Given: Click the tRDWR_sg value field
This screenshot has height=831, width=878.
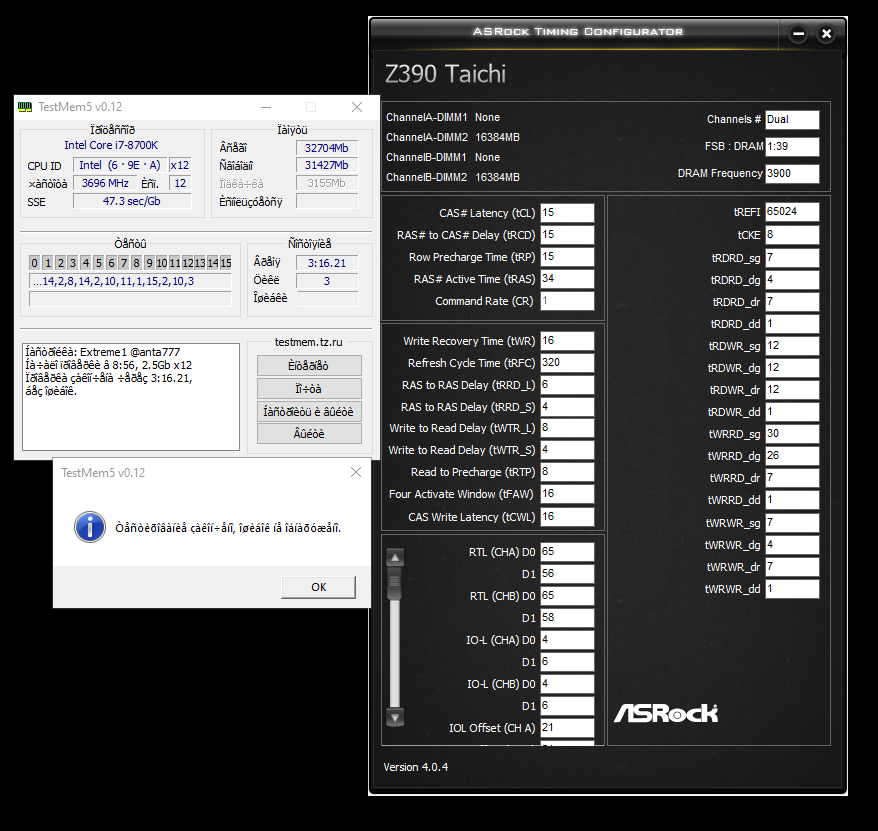Looking at the screenshot, I should 792,346.
